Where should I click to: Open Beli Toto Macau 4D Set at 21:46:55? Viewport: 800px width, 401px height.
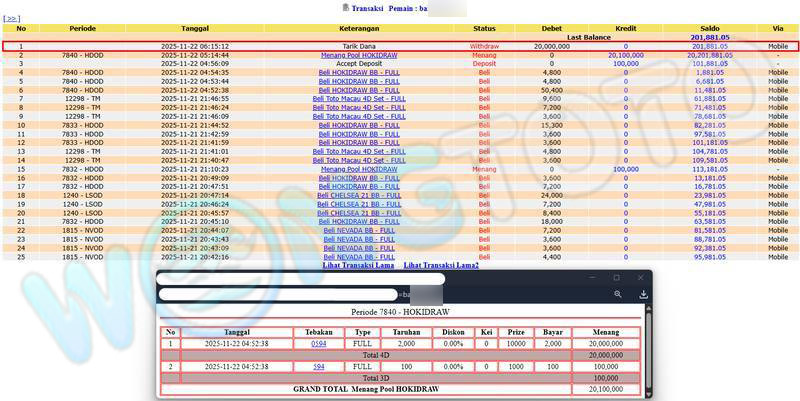pyautogui.click(x=359, y=99)
